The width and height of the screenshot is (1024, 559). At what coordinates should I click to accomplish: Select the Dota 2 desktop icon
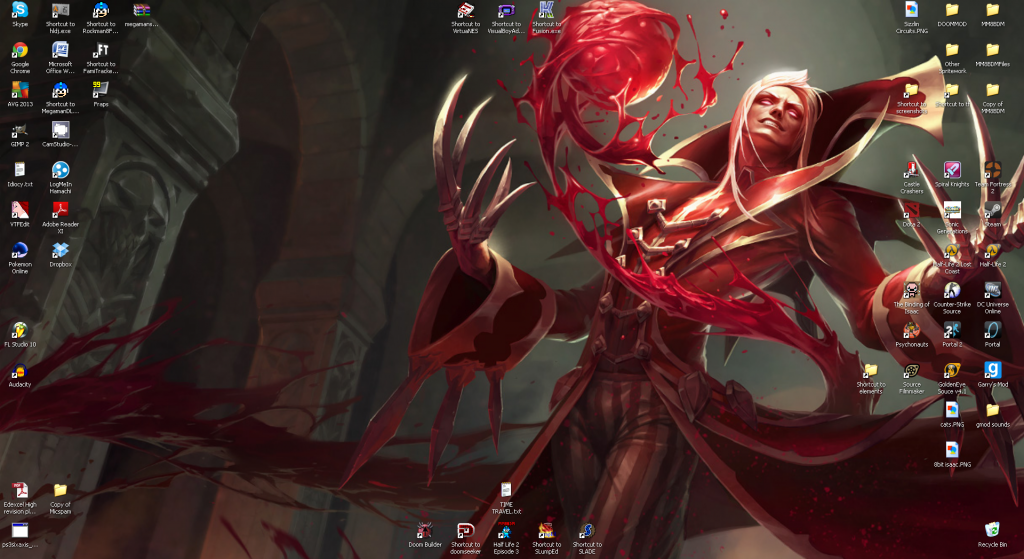(x=911, y=210)
